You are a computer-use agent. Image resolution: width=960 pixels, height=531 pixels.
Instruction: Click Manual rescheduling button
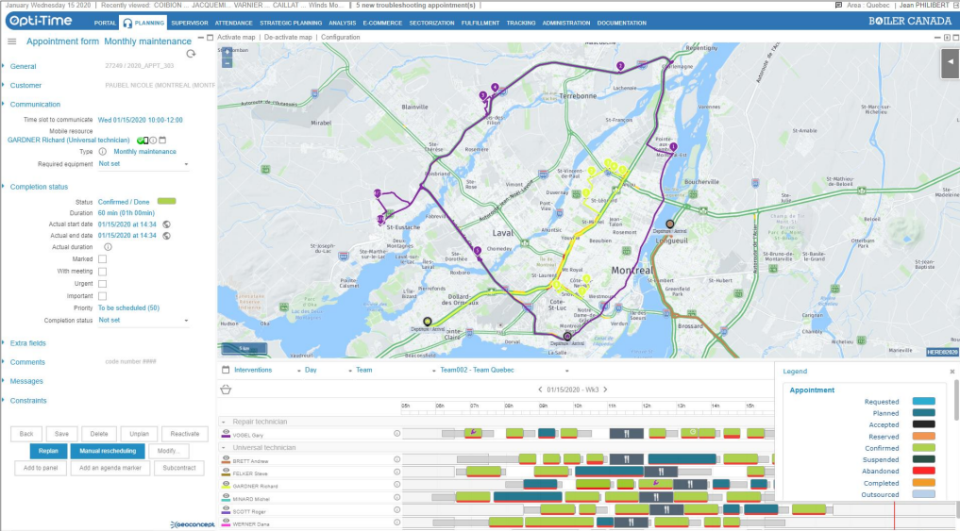coord(108,451)
